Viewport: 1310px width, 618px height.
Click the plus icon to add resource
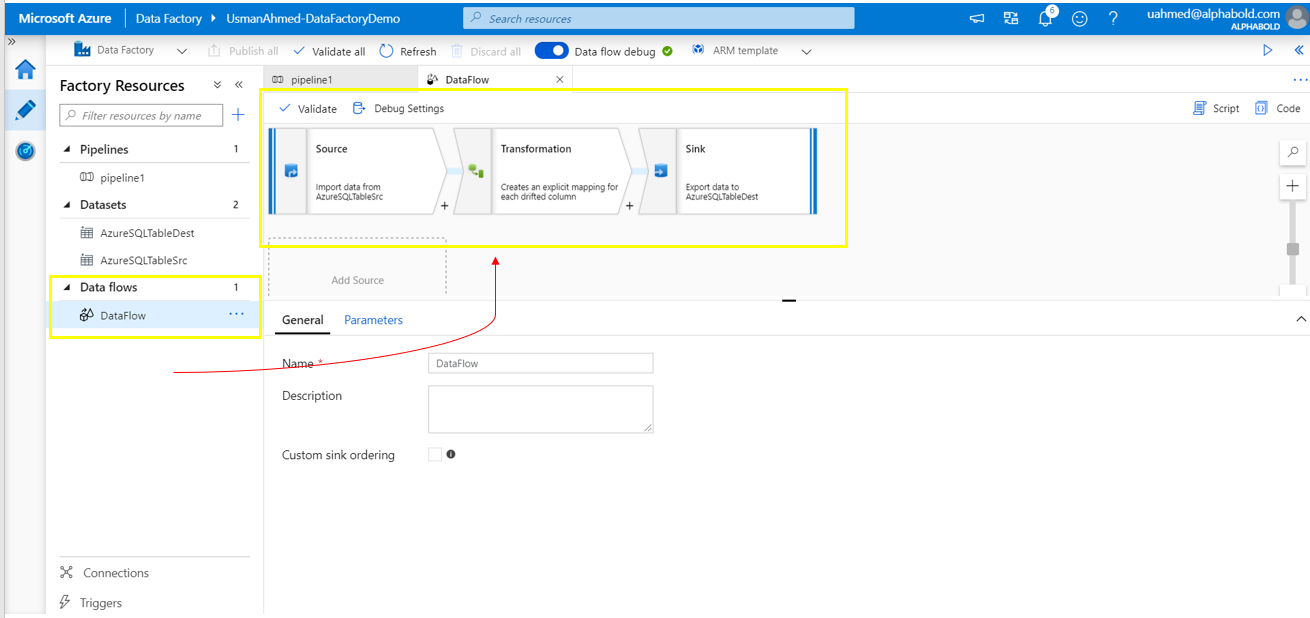pos(238,115)
